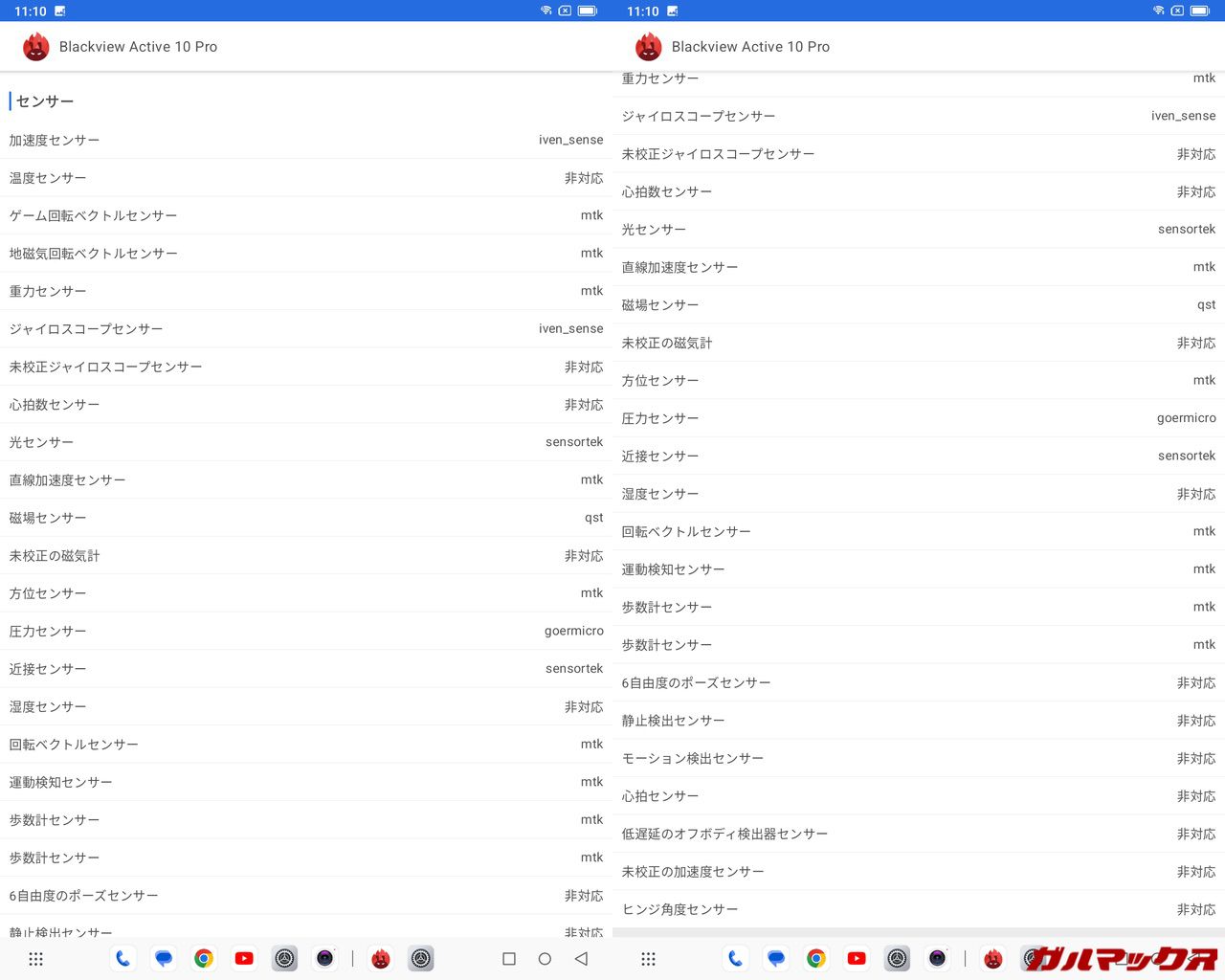This screenshot has height=980, width=1225.
Task: Open YouTube from the right taskbar
Action: coord(857,959)
